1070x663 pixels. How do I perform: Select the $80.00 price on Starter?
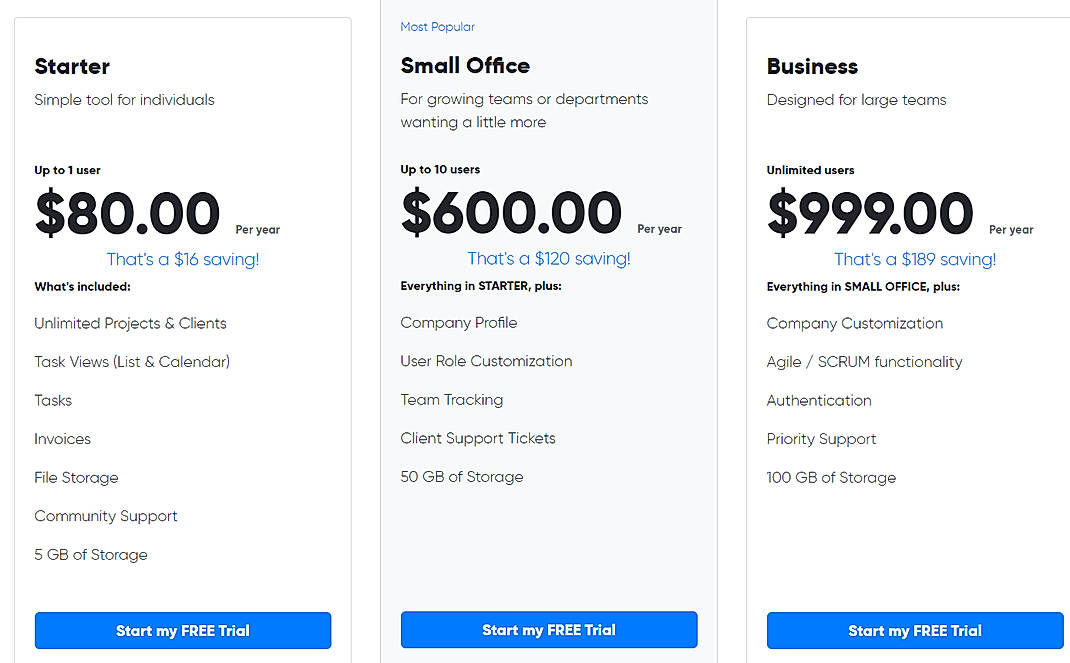pyautogui.click(x=127, y=213)
